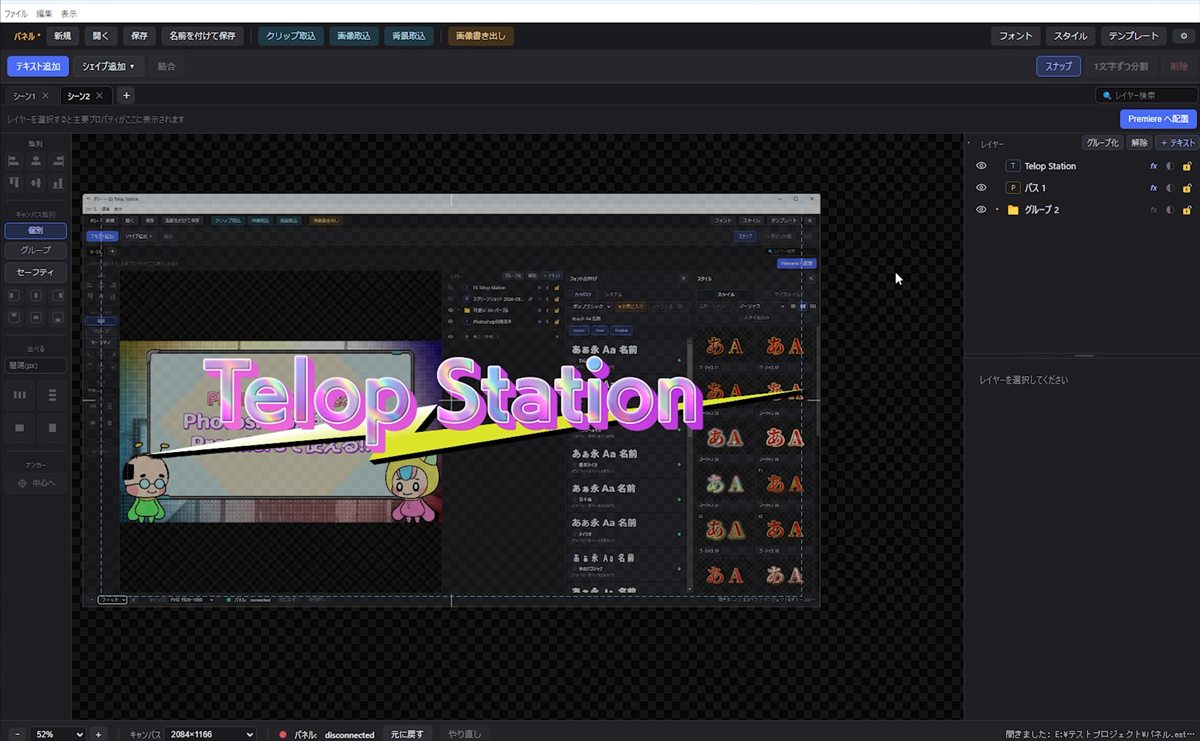This screenshot has width=1200, height=741.
Task: Zoom out with the minus button
Action: (17, 734)
